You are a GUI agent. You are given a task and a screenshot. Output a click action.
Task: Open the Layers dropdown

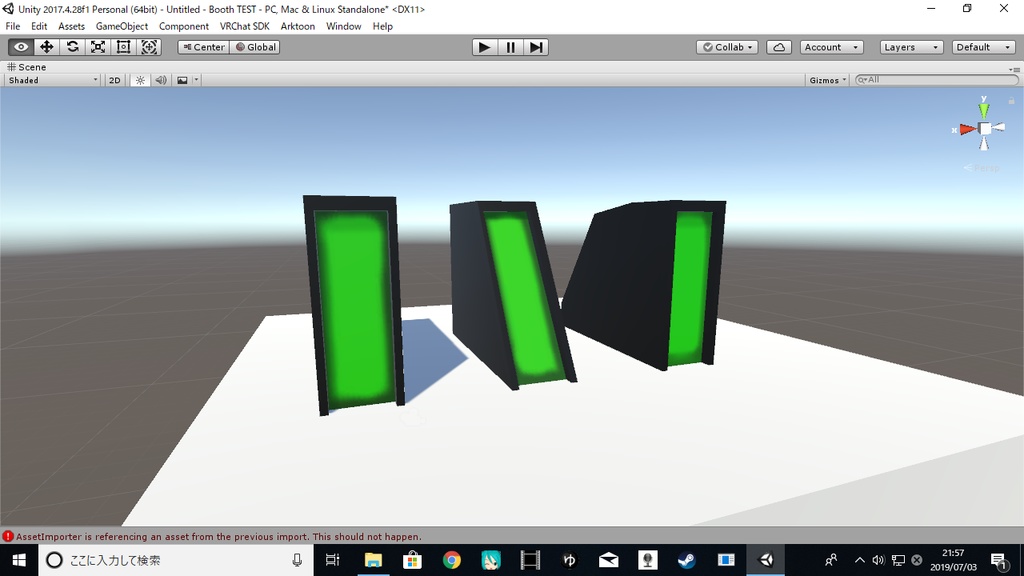click(x=911, y=47)
